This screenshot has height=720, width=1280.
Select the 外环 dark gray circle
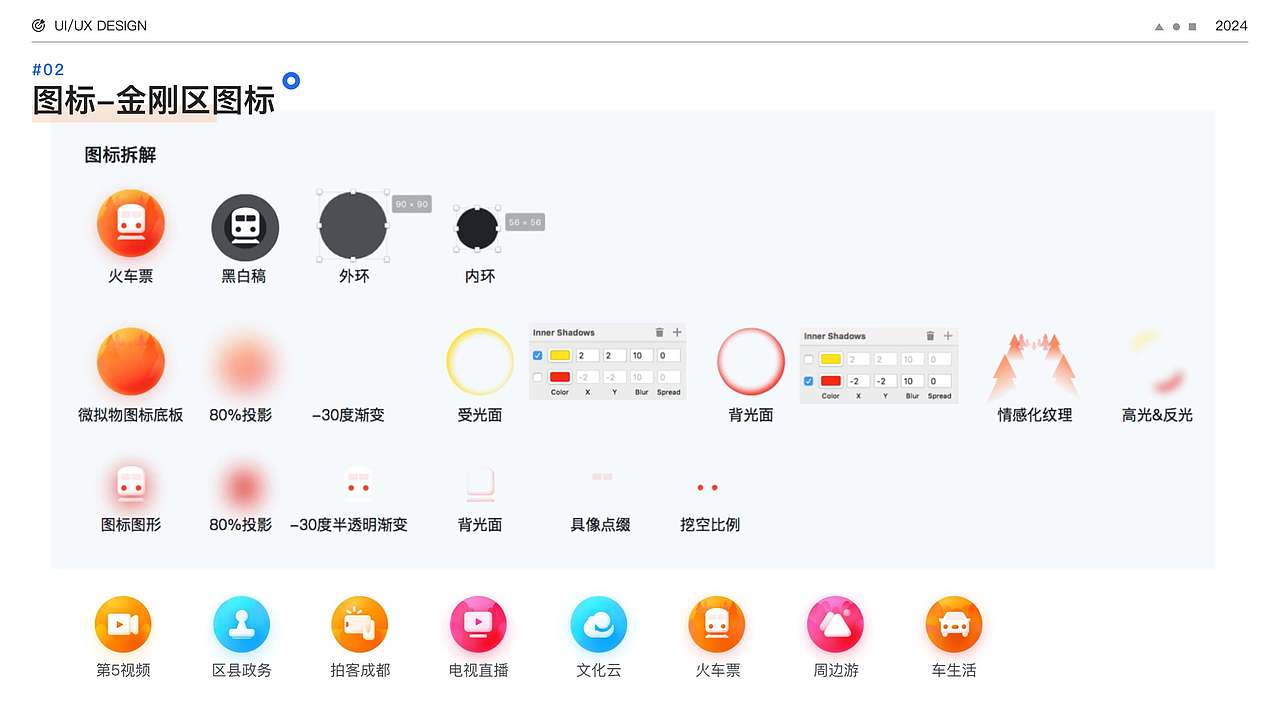click(353, 226)
